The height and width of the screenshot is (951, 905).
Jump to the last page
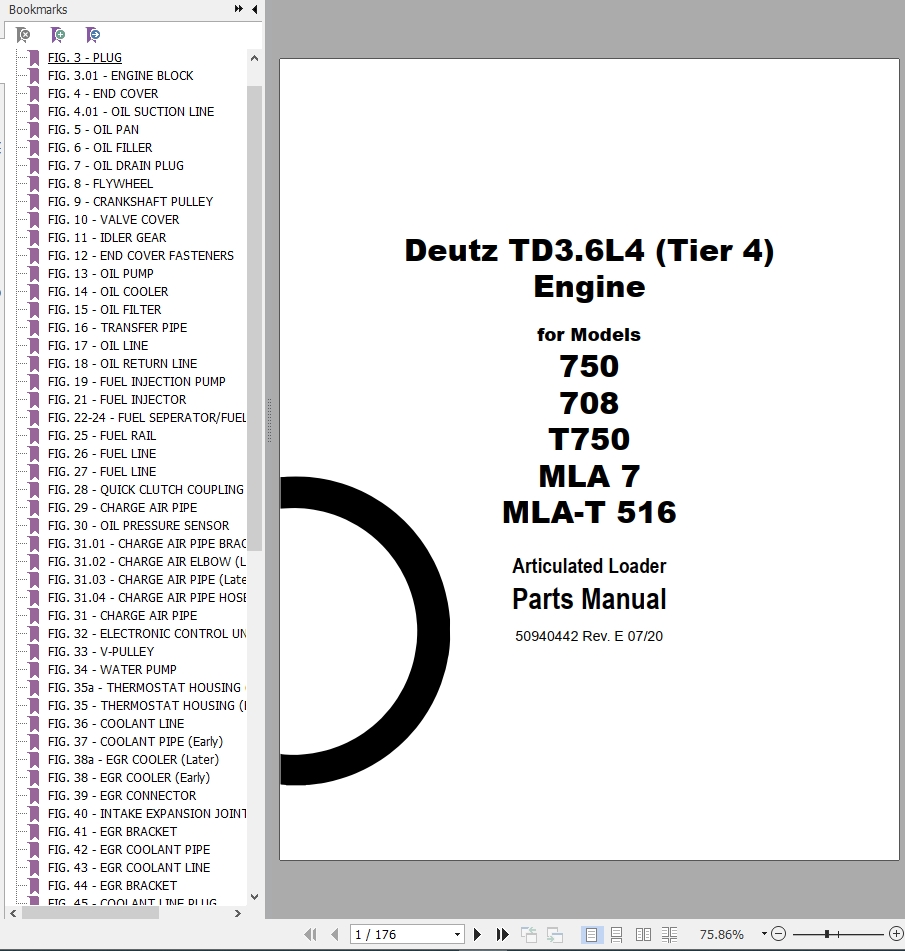502,934
